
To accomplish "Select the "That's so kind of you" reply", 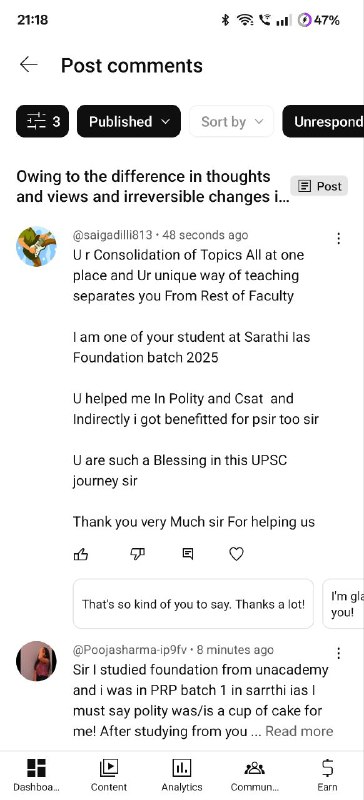I will pyautogui.click(x=193, y=604).
